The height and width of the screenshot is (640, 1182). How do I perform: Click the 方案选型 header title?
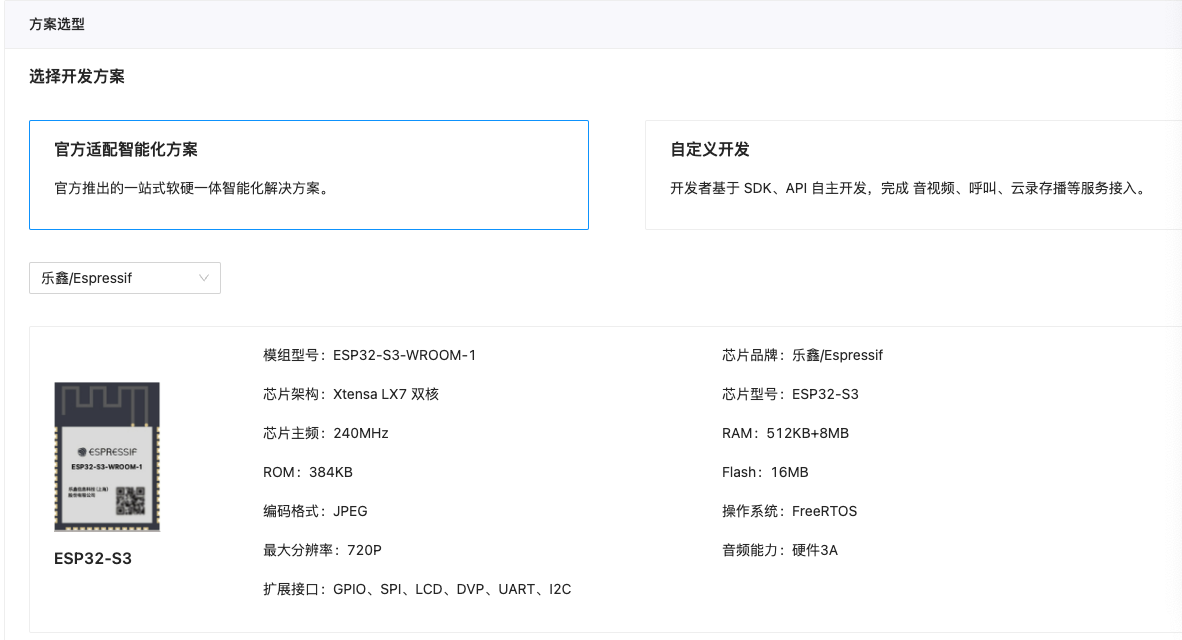57,24
